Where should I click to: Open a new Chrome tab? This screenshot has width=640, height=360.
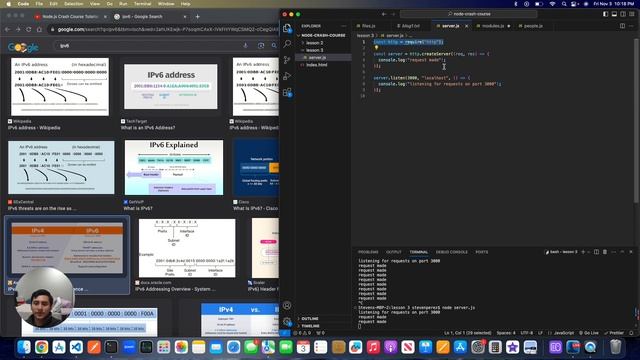pos(198,17)
